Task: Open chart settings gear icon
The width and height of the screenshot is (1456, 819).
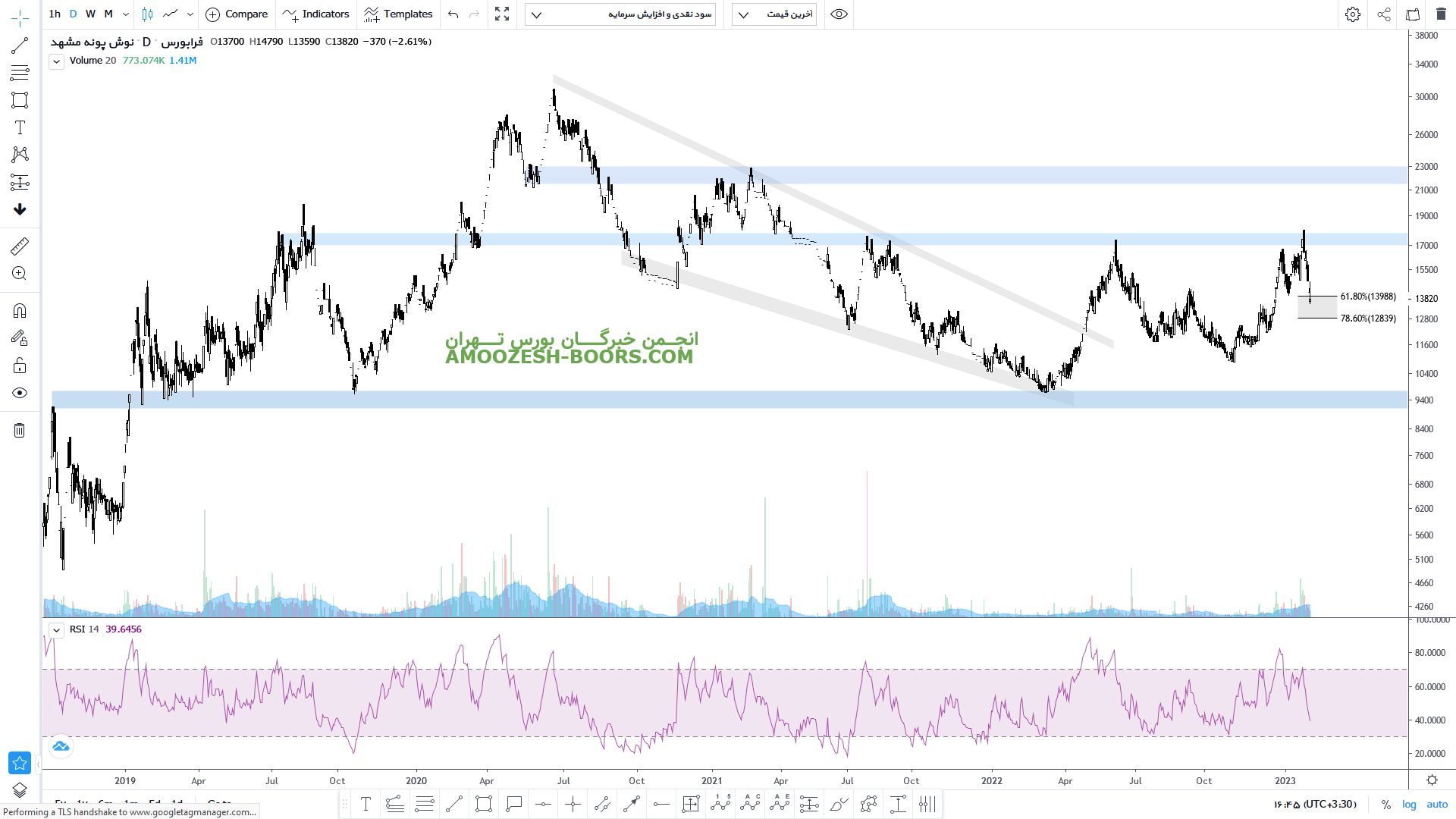Action: point(1352,14)
